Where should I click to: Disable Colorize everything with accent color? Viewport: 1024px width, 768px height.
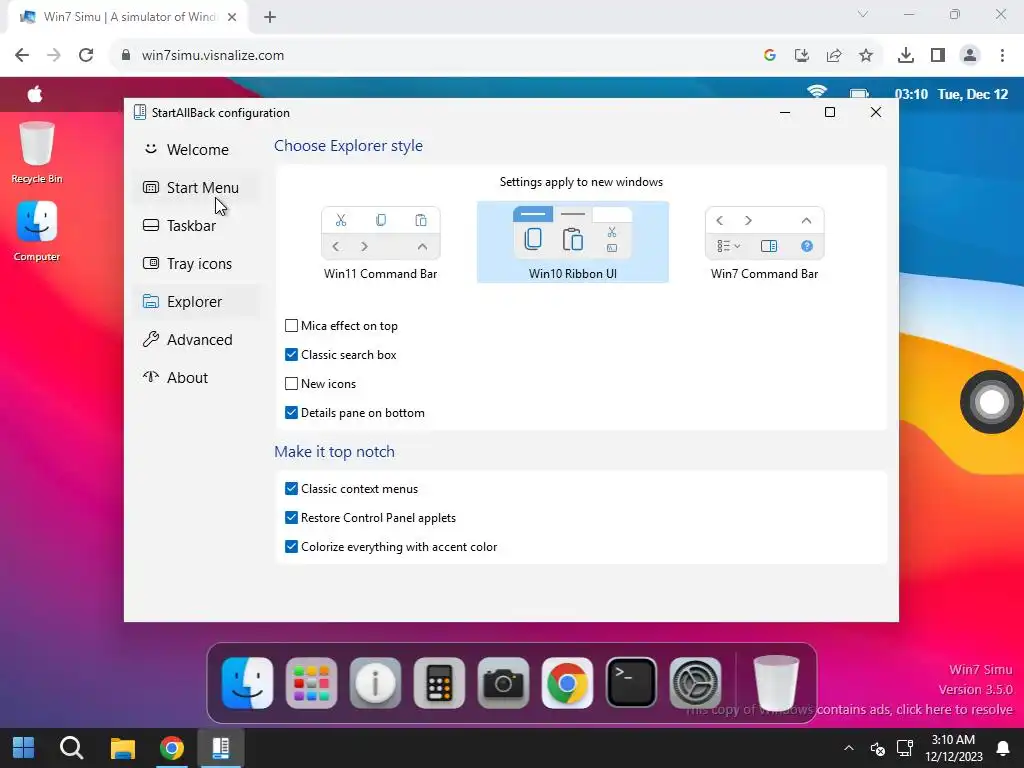[291, 547]
